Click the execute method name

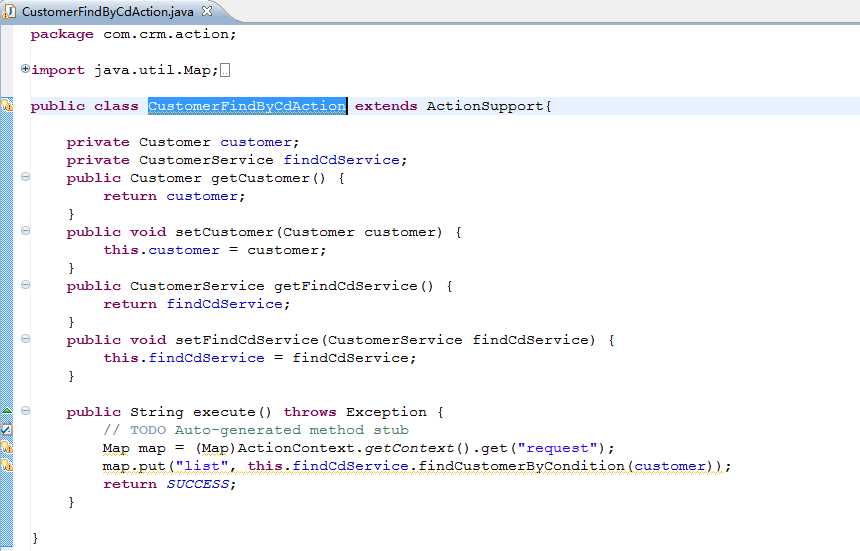click(x=224, y=412)
